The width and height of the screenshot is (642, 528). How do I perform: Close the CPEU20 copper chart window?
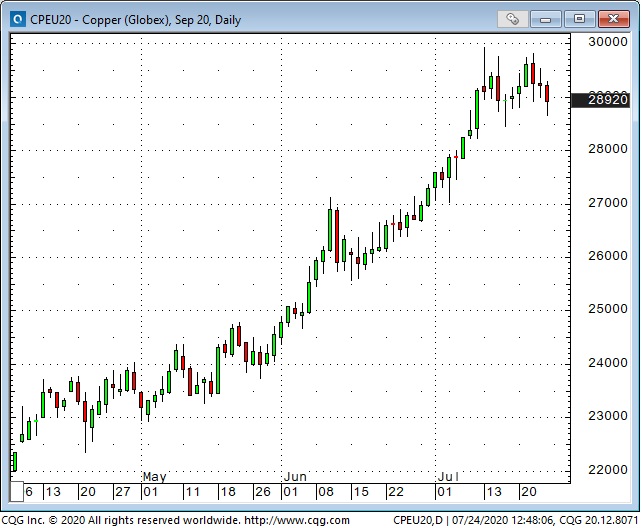(613, 19)
